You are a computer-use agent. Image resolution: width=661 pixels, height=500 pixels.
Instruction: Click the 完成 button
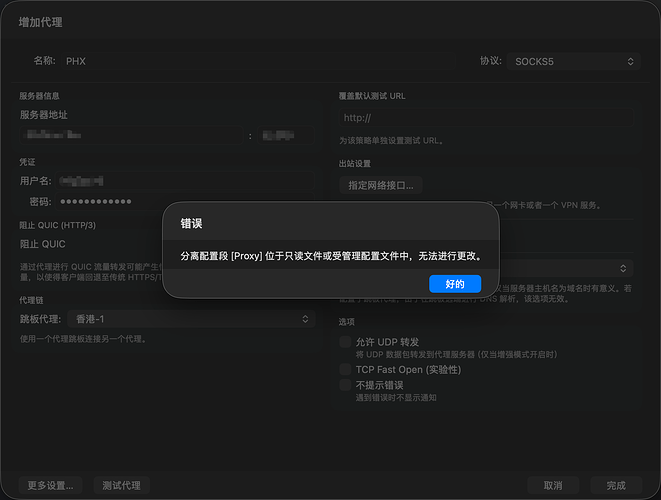pos(616,485)
